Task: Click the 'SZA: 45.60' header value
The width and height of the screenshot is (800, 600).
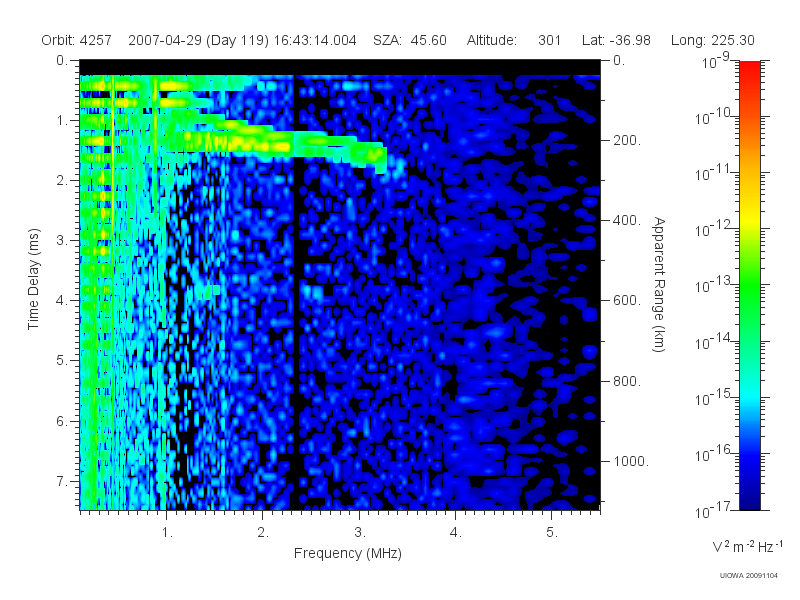Action: tap(410, 40)
